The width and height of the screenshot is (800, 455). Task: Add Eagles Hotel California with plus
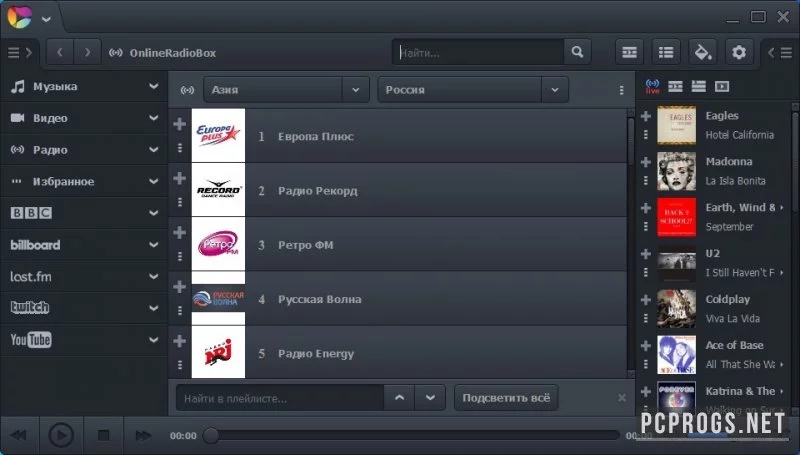(x=646, y=116)
